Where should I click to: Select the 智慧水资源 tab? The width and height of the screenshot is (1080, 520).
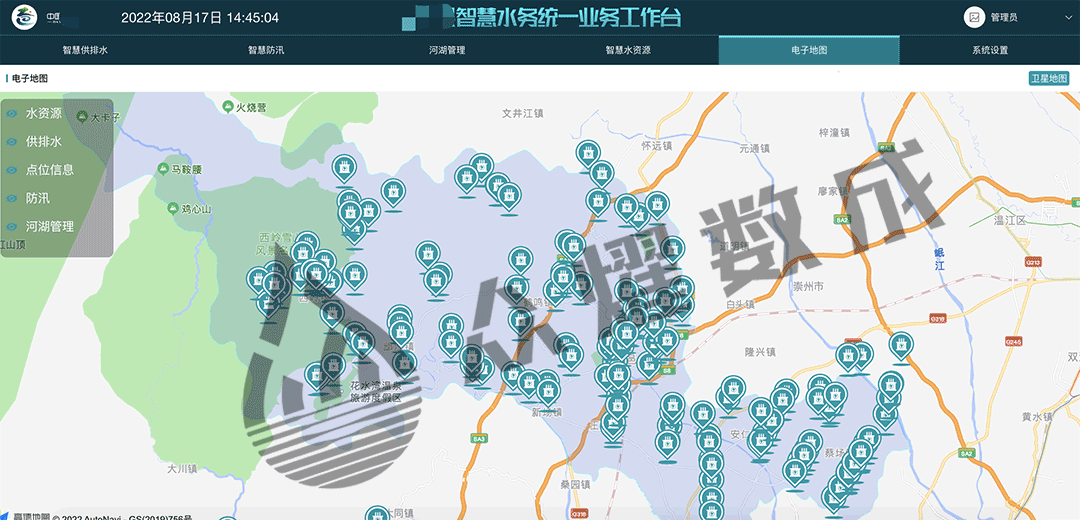(x=628, y=50)
